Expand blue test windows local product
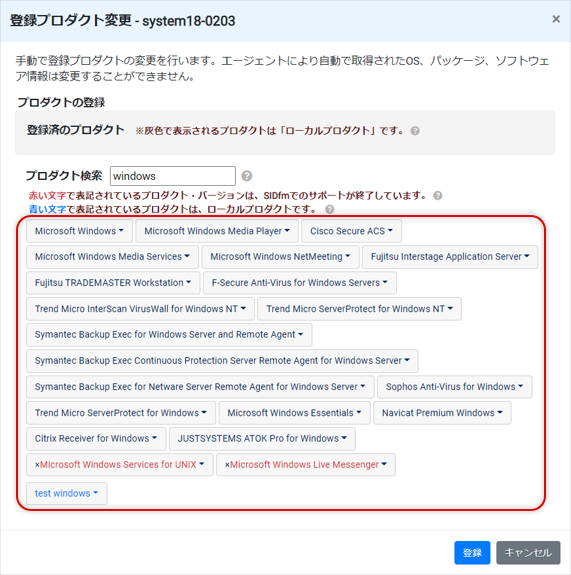This screenshot has height=575, width=571. pos(67,494)
